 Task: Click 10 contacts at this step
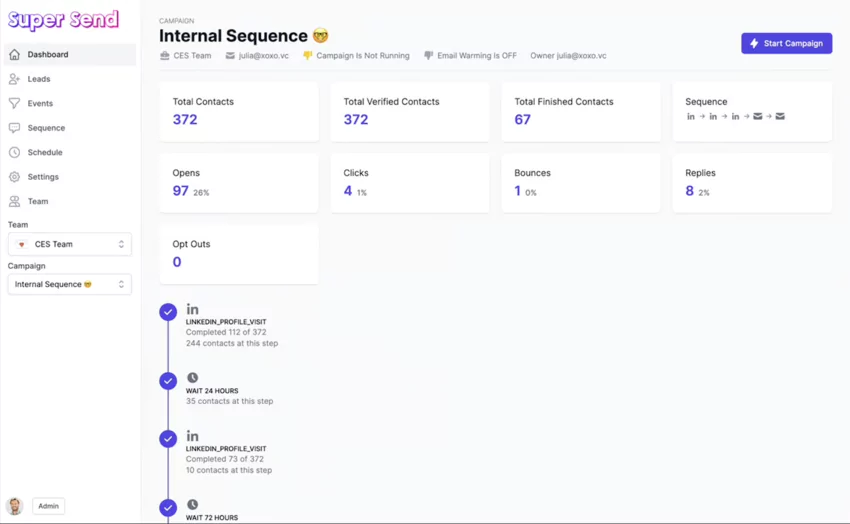(229, 470)
